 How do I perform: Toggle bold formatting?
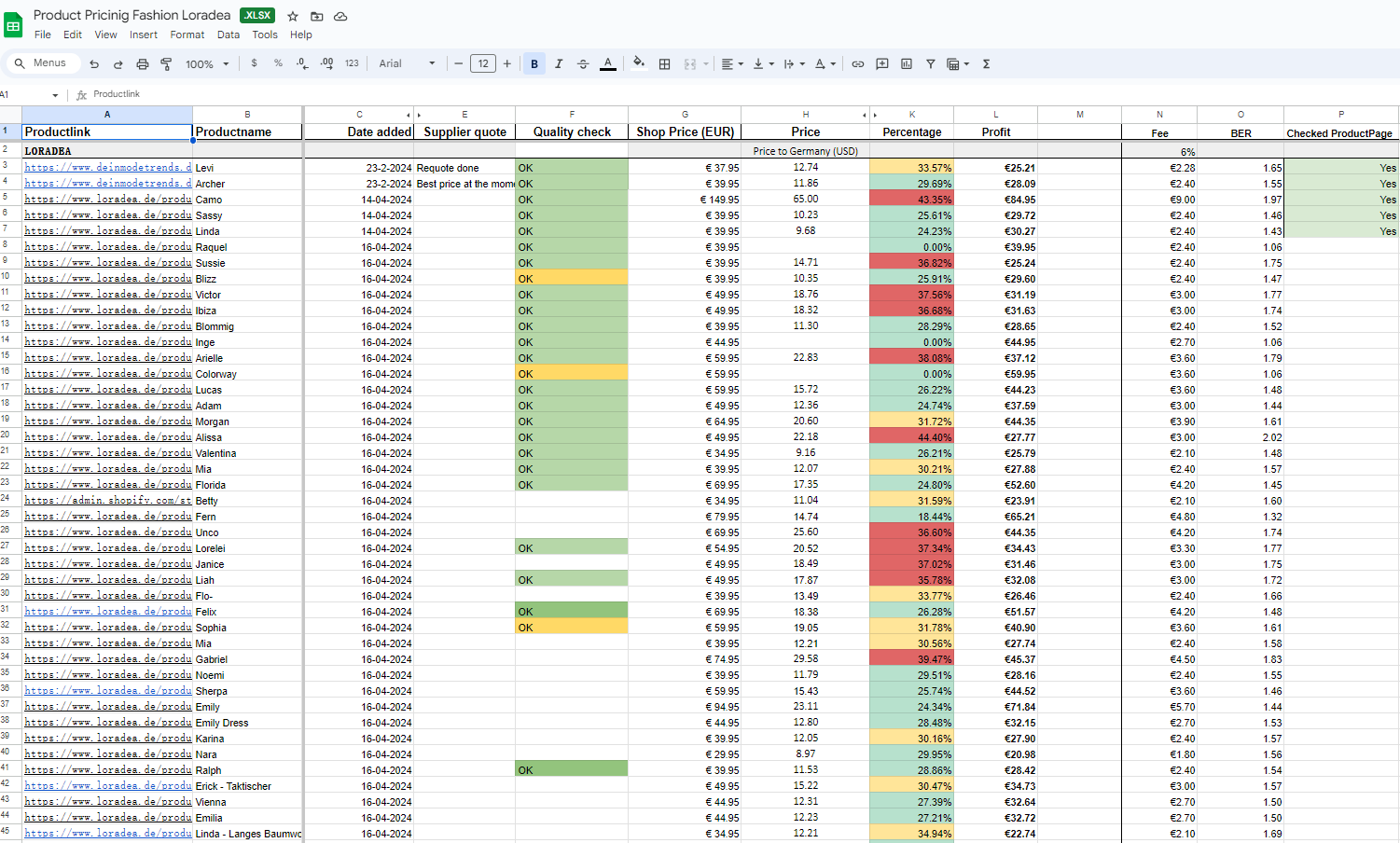coord(534,63)
